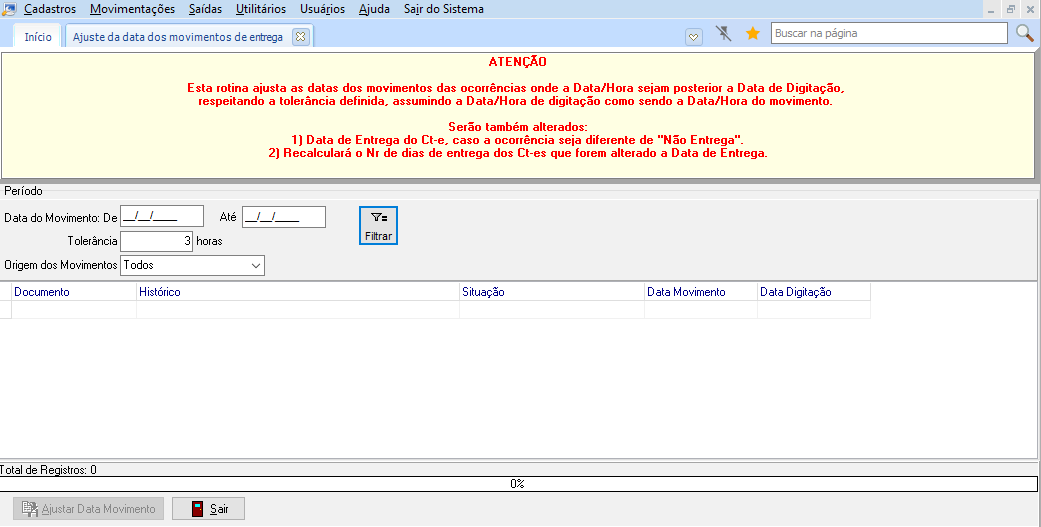The height and width of the screenshot is (527, 1041).
Task: Click the Tolerância hours field
Action: 157,241
